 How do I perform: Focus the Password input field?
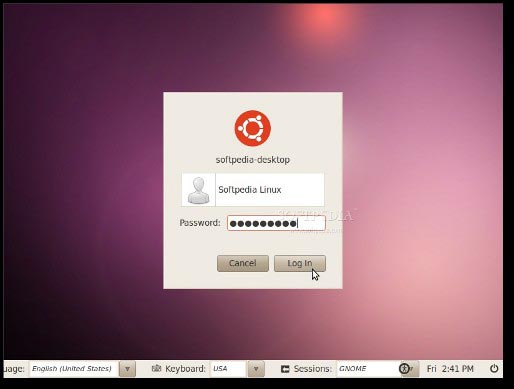pyautogui.click(x=276, y=223)
